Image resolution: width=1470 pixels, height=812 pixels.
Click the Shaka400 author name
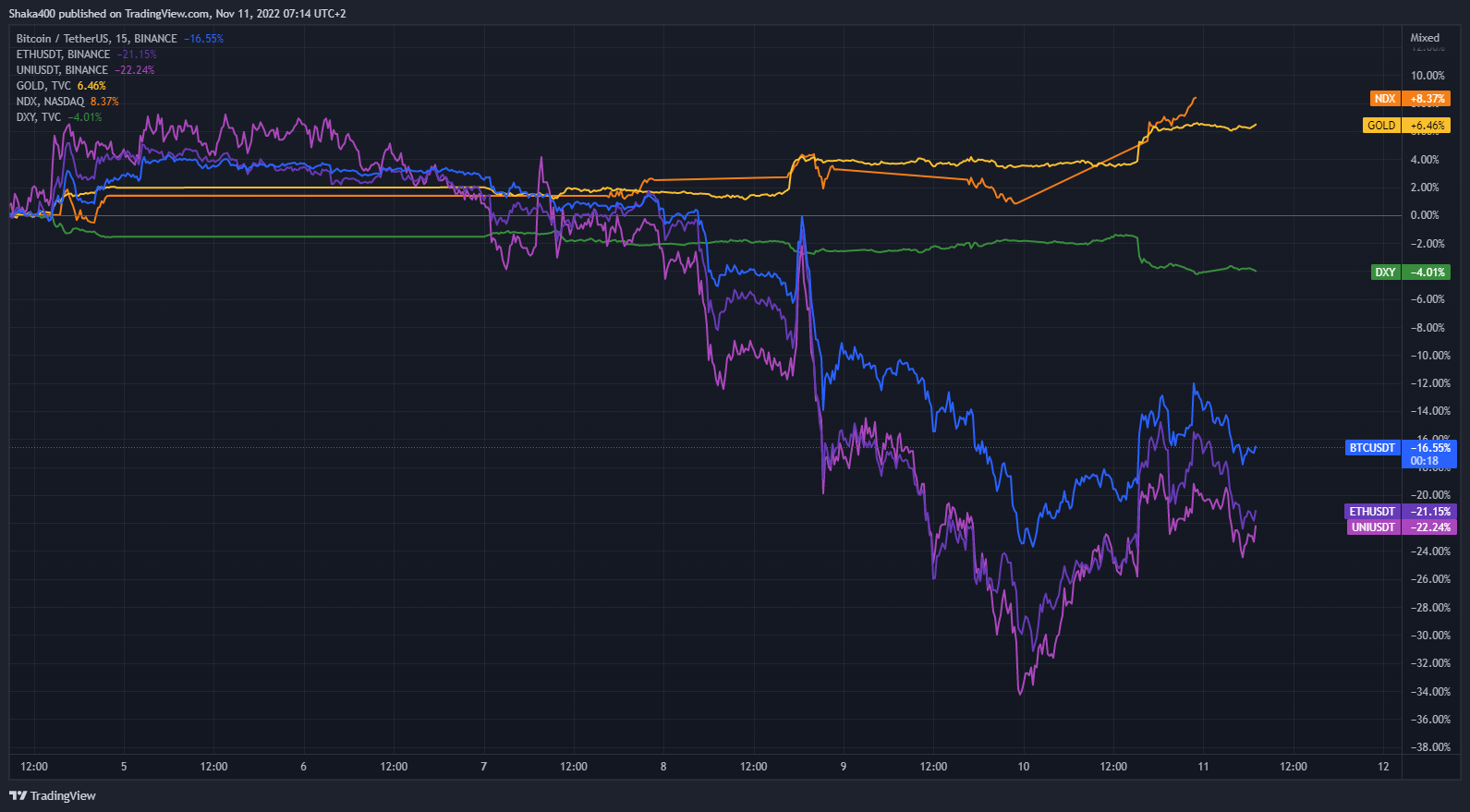click(32, 14)
